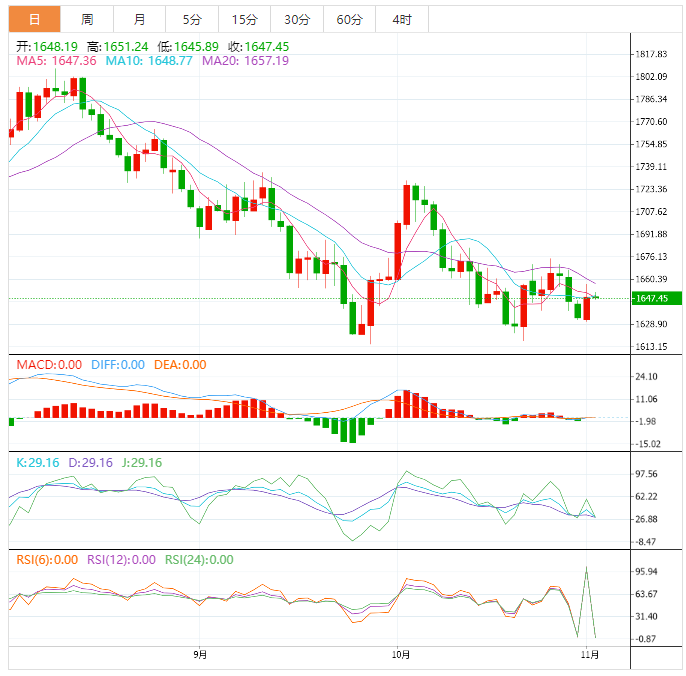
Task: Click the 10月 date axis marker
Action: [401, 655]
